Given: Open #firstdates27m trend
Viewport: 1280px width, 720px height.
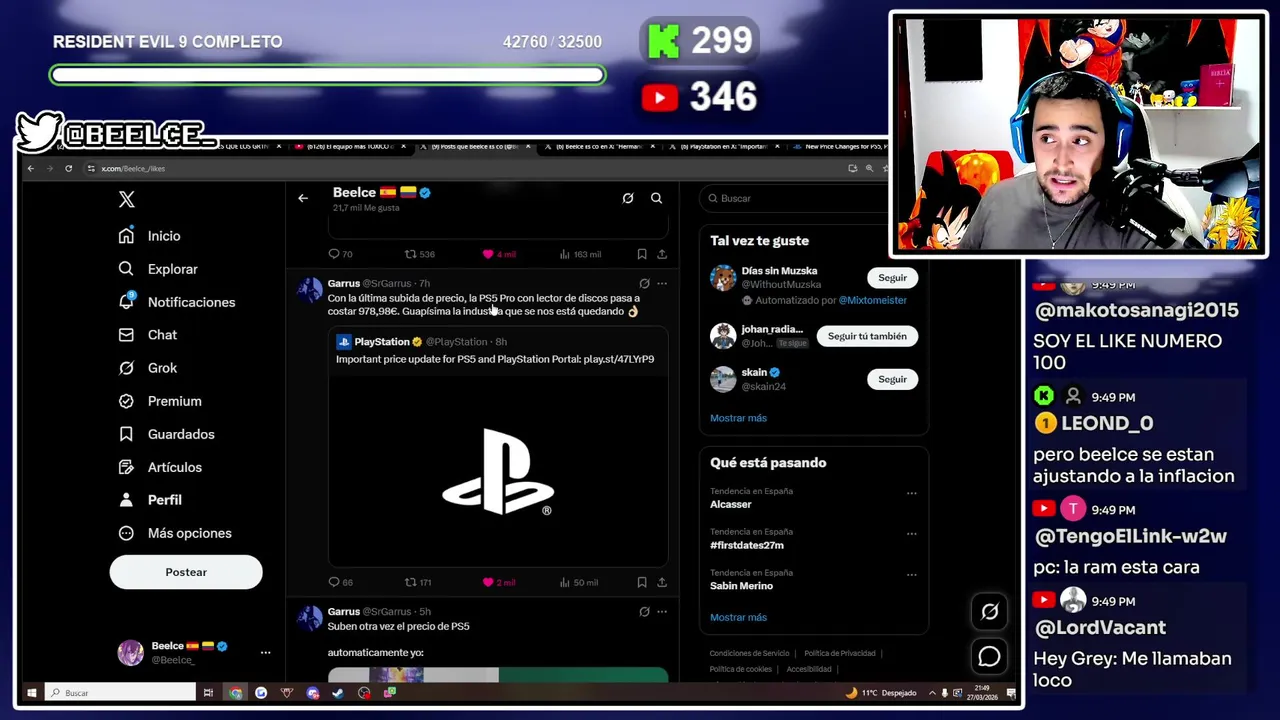Looking at the screenshot, I should coord(747,545).
